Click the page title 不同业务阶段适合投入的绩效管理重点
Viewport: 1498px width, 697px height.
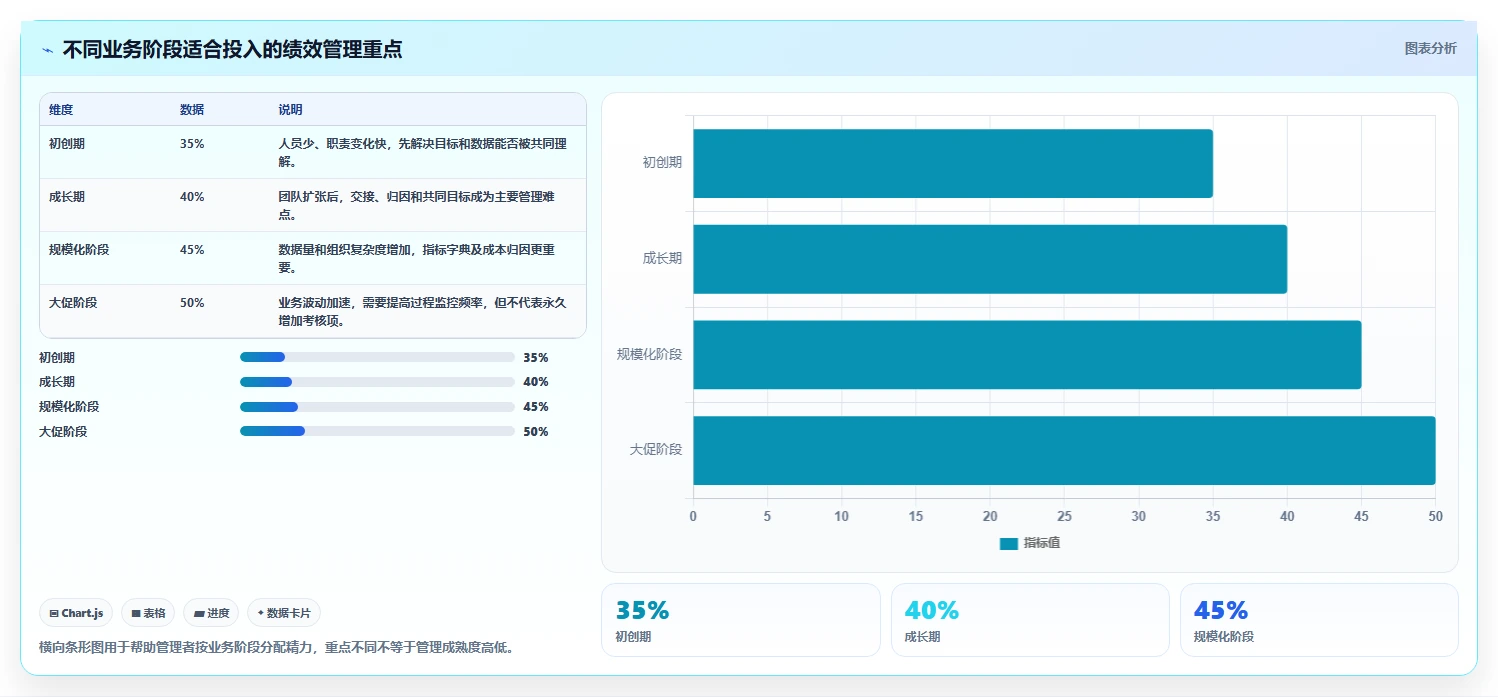(x=232, y=49)
